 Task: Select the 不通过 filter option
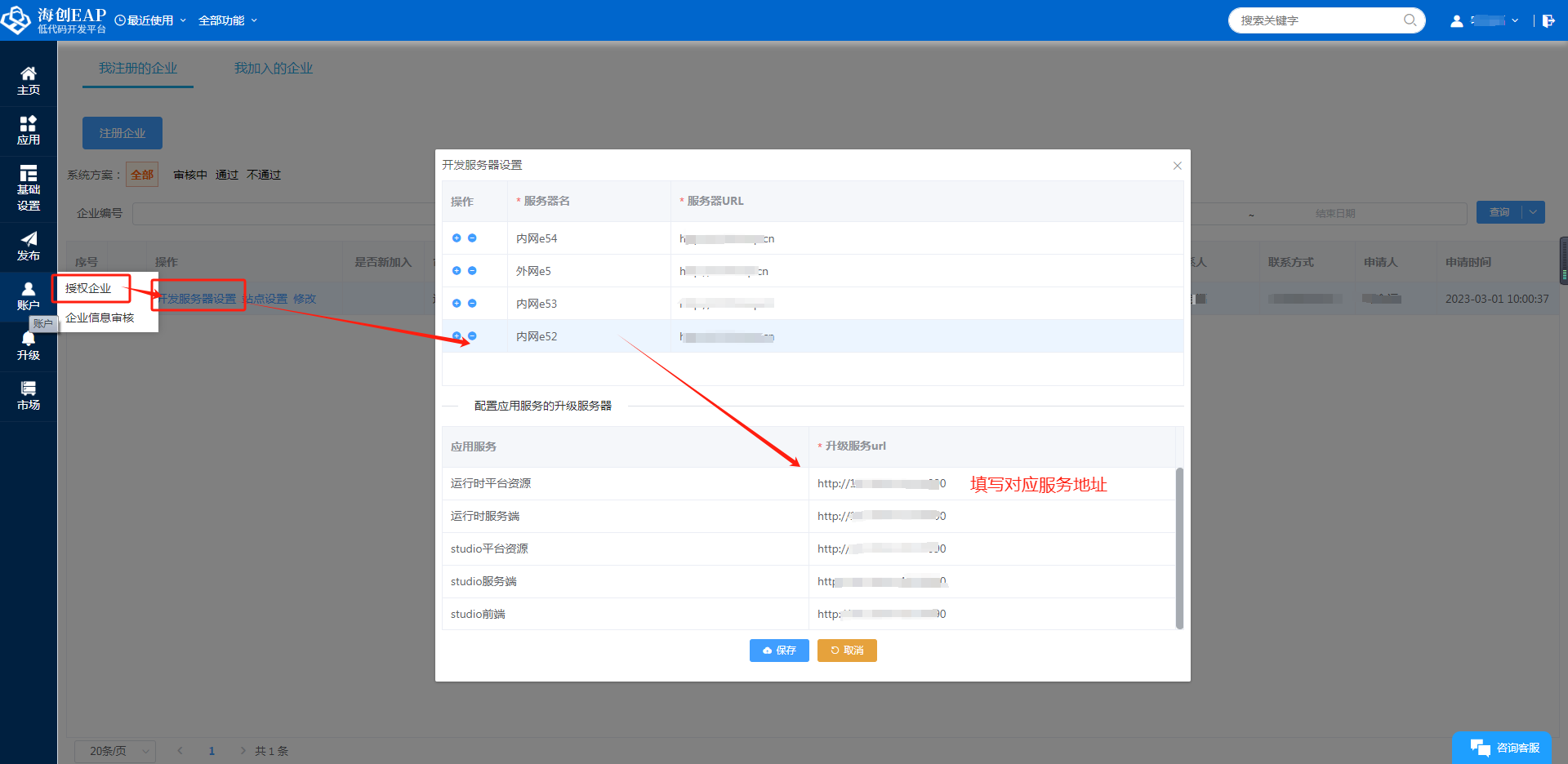tap(264, 175)
